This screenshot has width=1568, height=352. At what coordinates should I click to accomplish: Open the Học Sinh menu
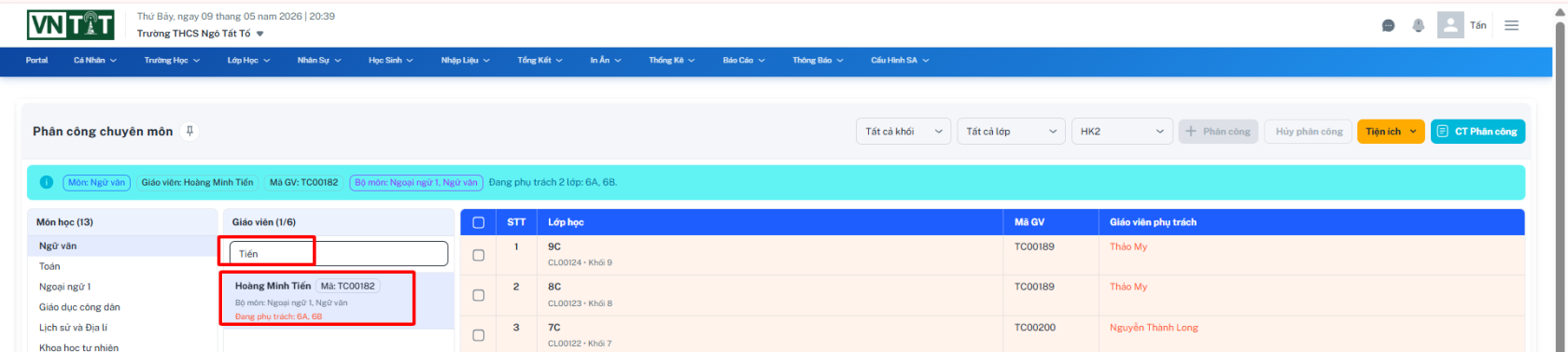tap(390, 61)
